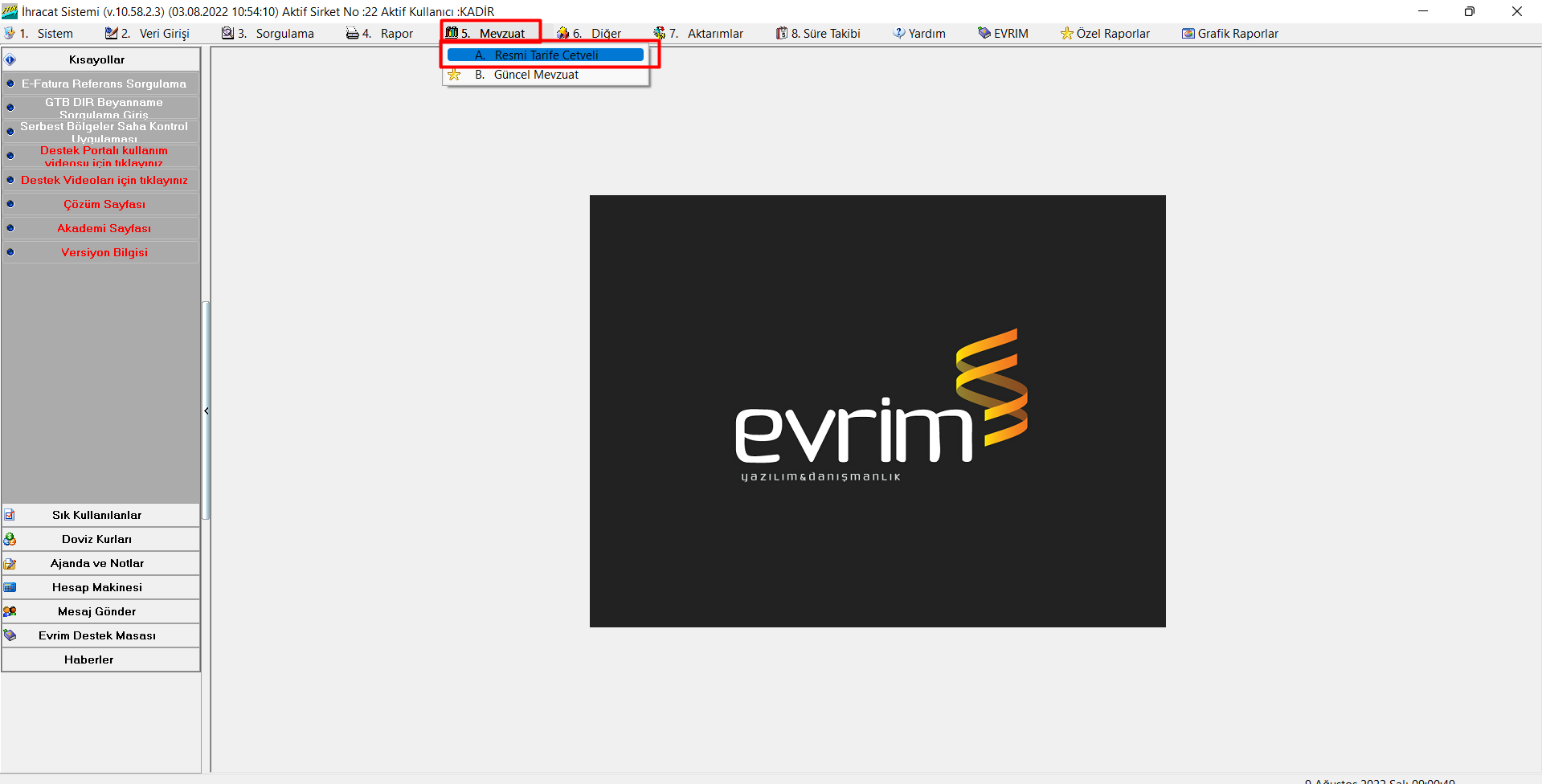Open the Veri Girişi menu

148,34
